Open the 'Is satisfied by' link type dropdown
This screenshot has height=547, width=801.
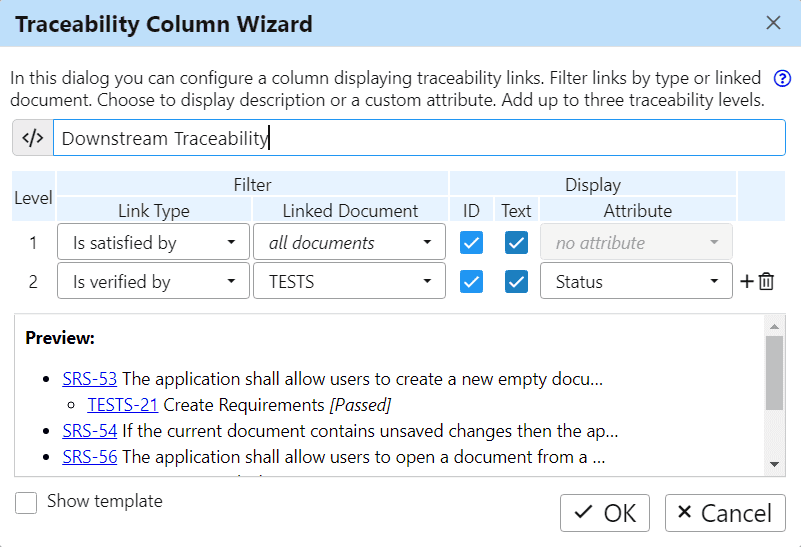click(x=153, y=242)
